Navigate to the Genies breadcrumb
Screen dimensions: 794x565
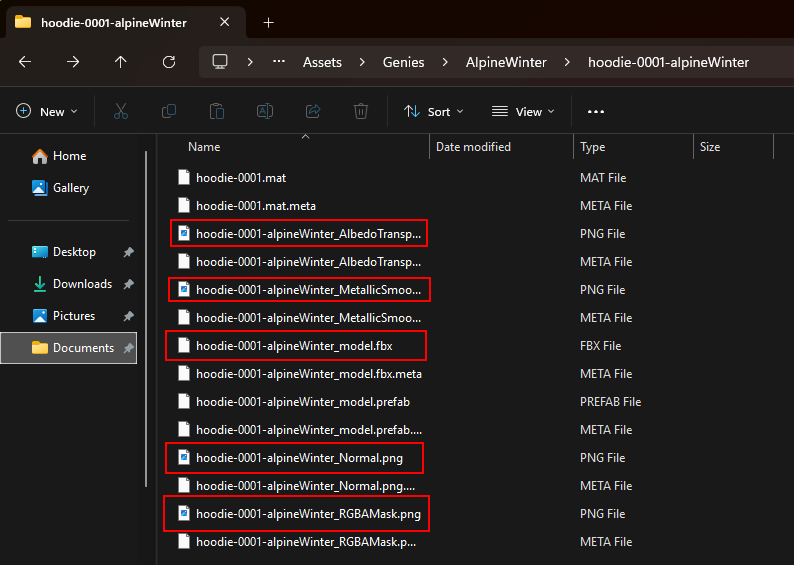[x=403, y=62]
